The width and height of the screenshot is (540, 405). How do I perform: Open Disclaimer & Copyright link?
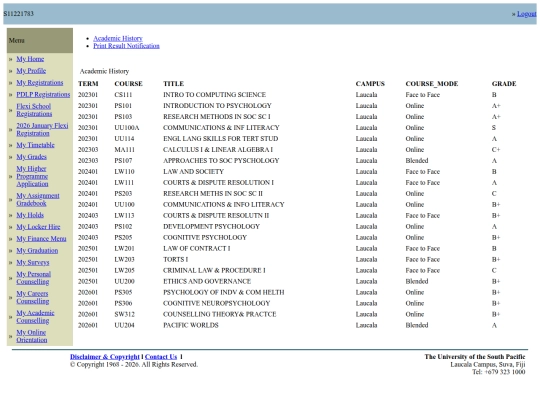pos(105,357)
